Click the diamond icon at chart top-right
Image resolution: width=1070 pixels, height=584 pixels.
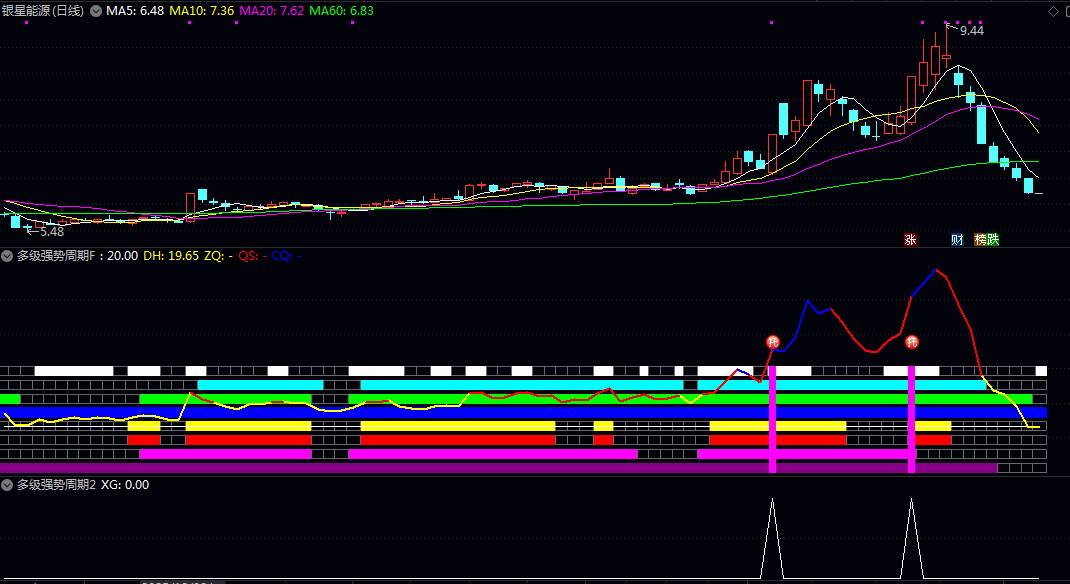tap(1051, 11)
